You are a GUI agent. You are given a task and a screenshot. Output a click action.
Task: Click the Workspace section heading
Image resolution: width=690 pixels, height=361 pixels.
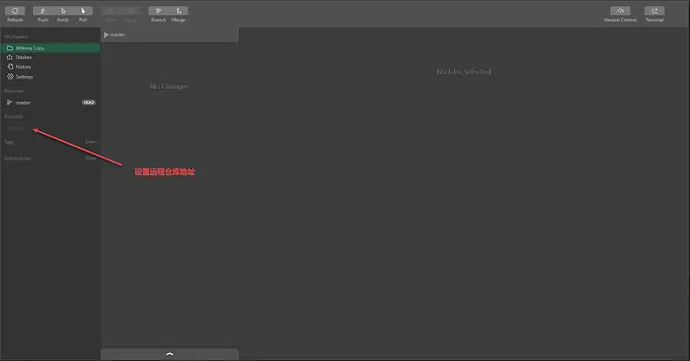click(16, 37)
